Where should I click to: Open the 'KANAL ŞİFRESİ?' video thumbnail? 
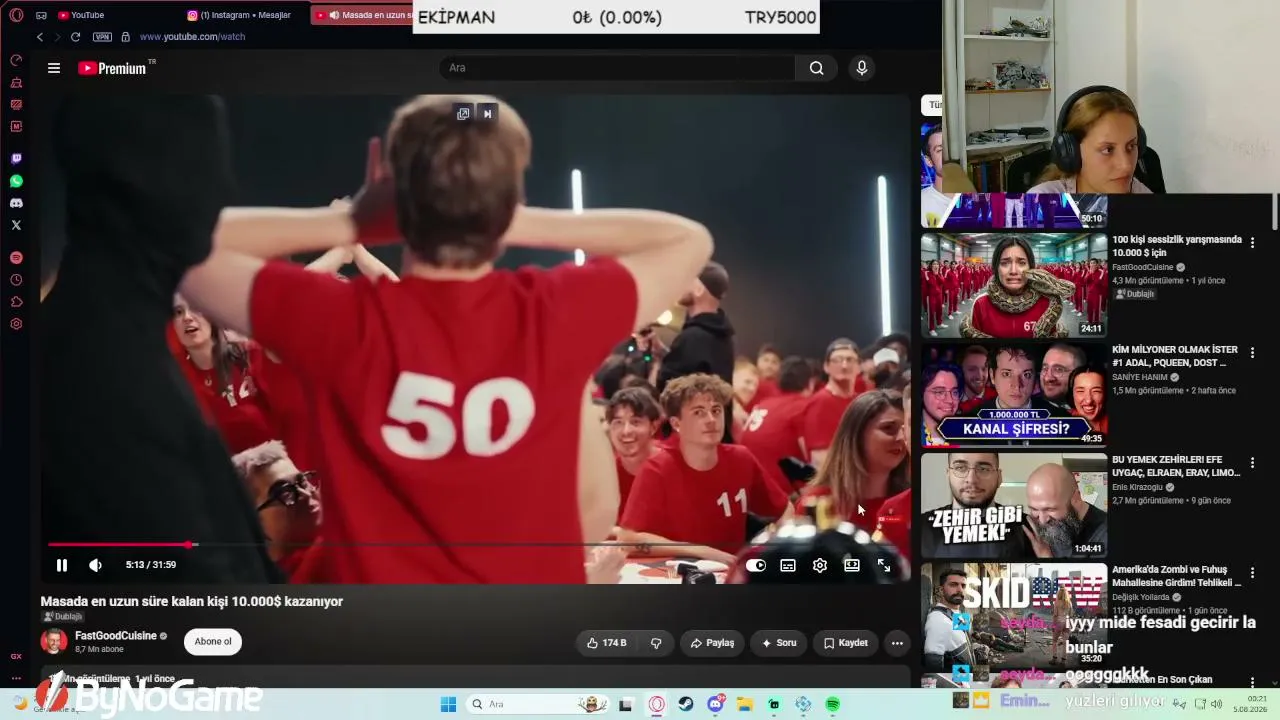(1014, 395)
